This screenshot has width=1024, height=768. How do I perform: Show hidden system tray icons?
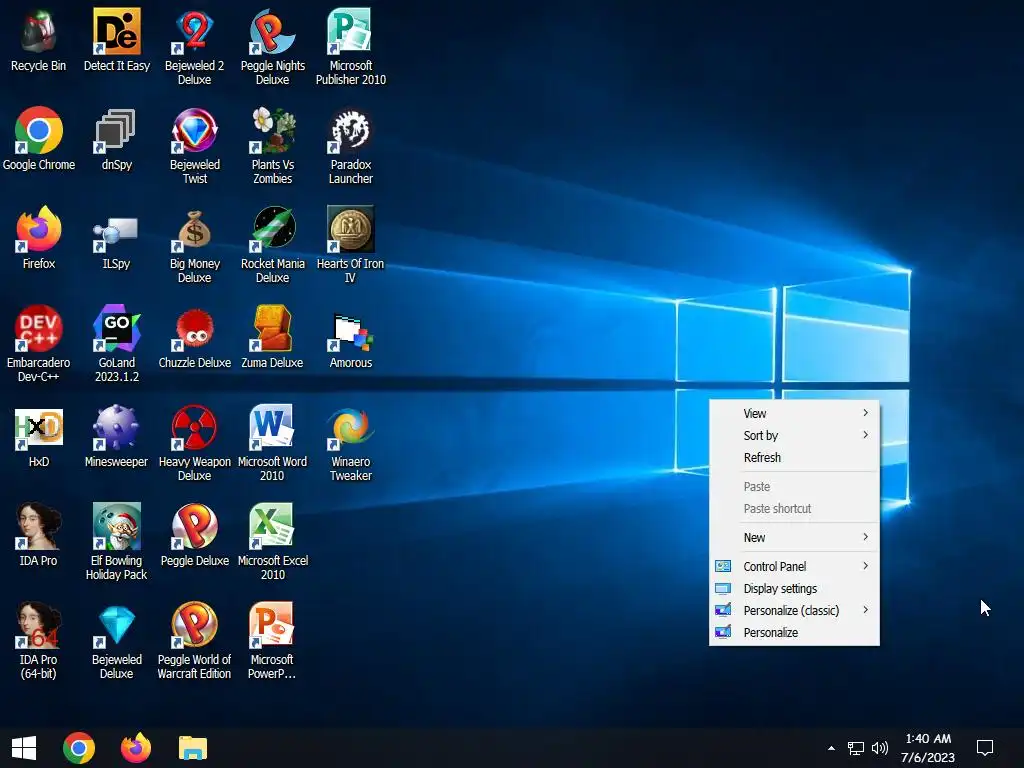coord(831,748)
